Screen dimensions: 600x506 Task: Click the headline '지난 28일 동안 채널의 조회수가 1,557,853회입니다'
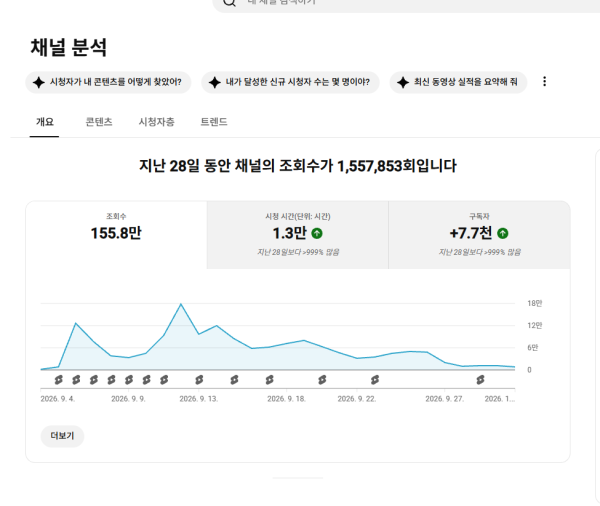coord(298,166)
